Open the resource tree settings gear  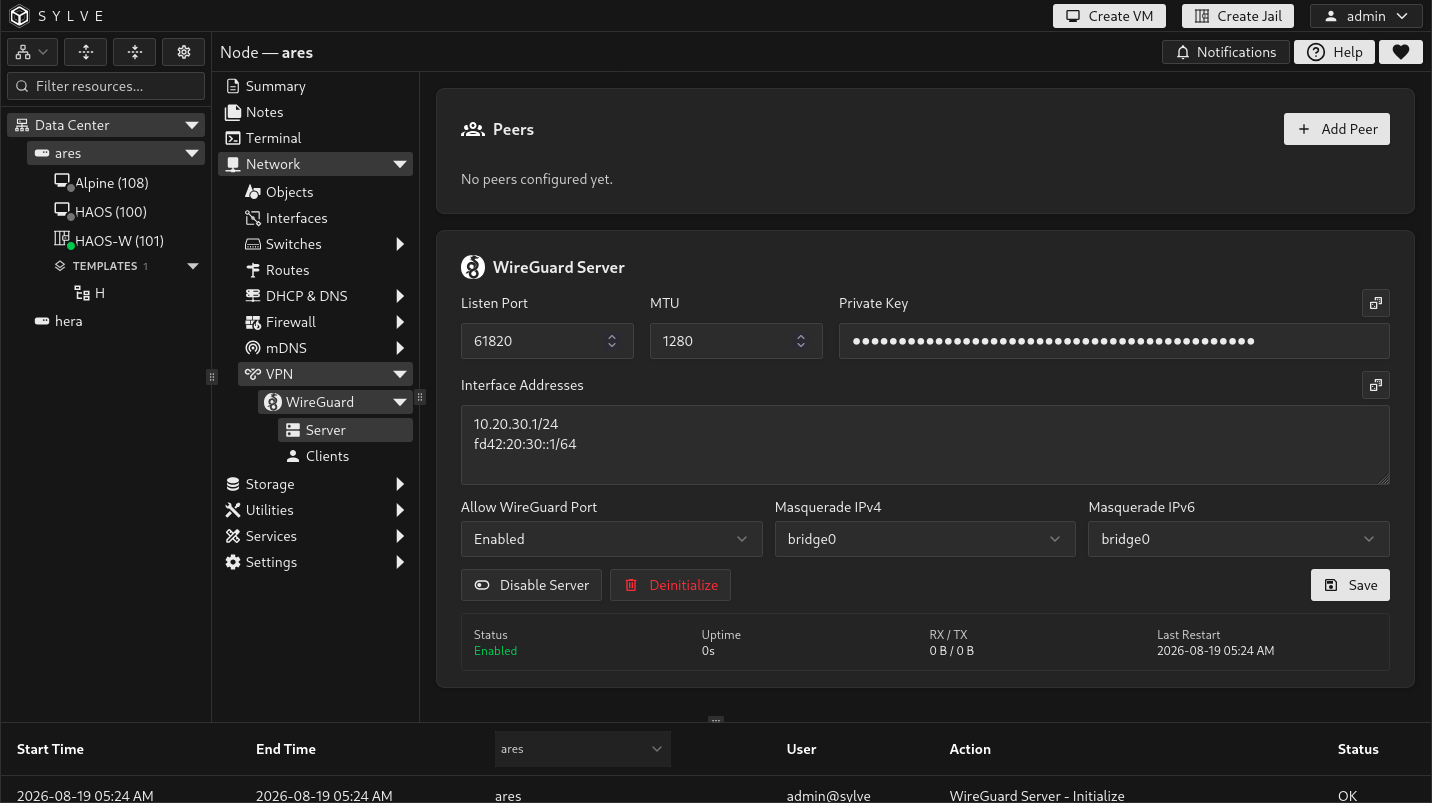click(x=183, y=52)
